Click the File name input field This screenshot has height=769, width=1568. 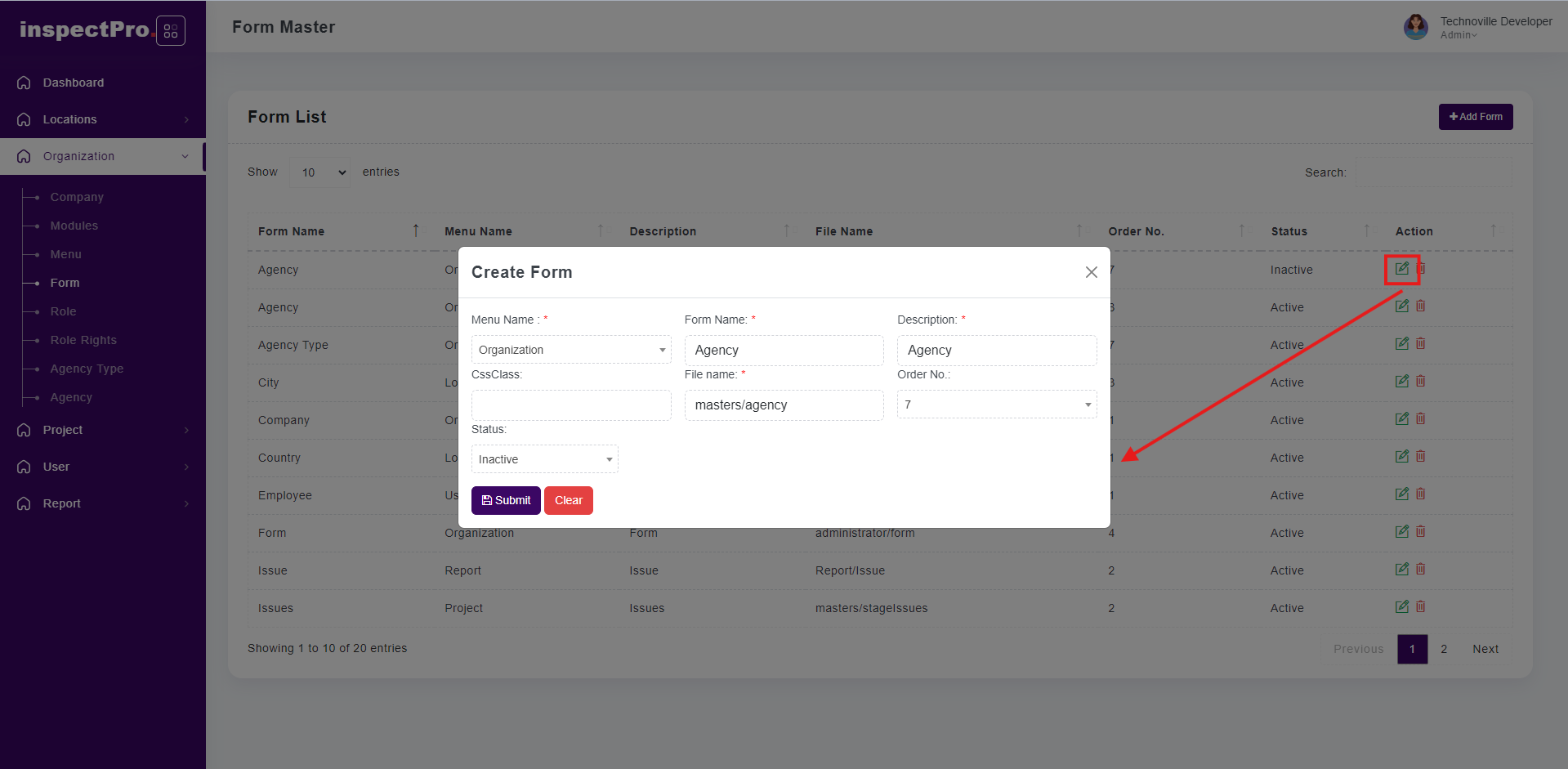click(784, 405)
